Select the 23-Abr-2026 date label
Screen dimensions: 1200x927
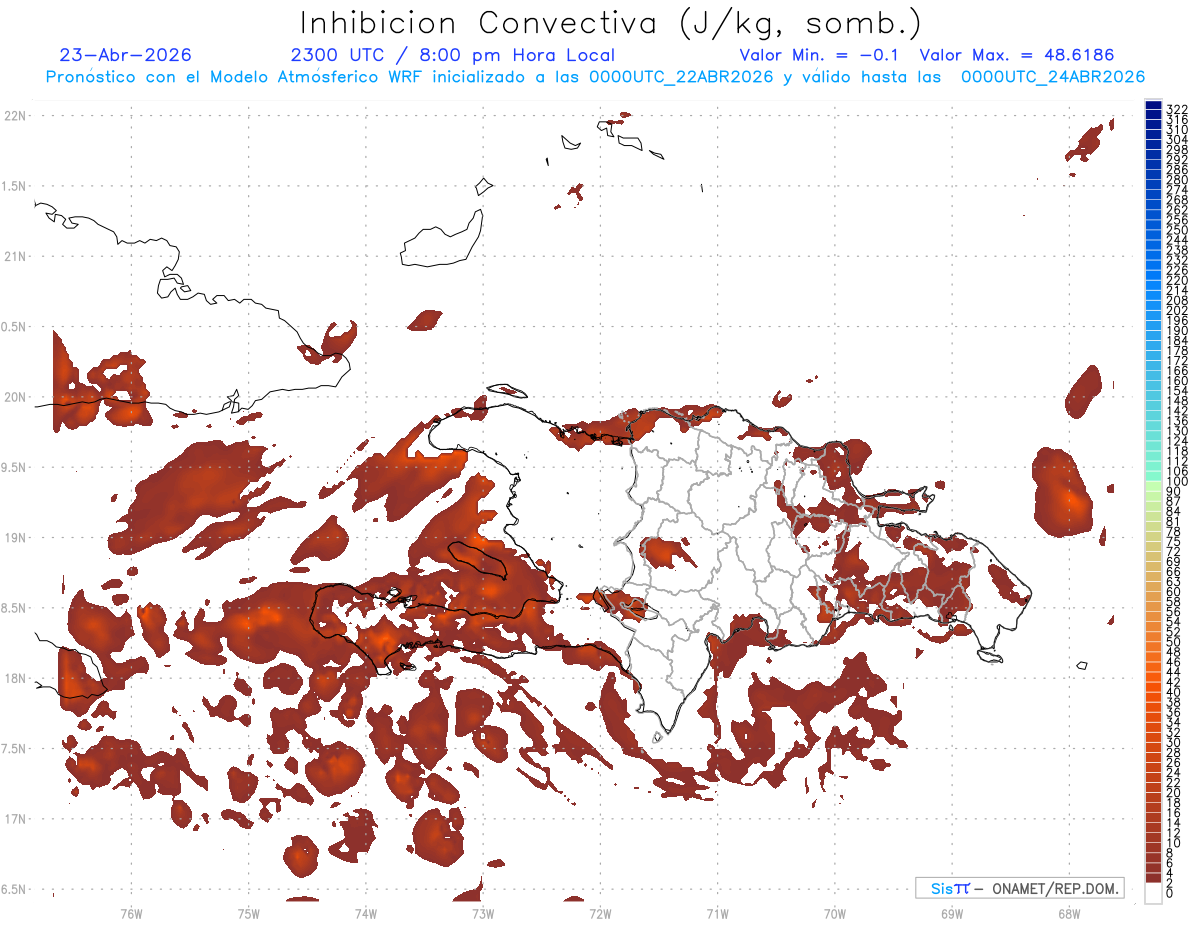(126, 55)
